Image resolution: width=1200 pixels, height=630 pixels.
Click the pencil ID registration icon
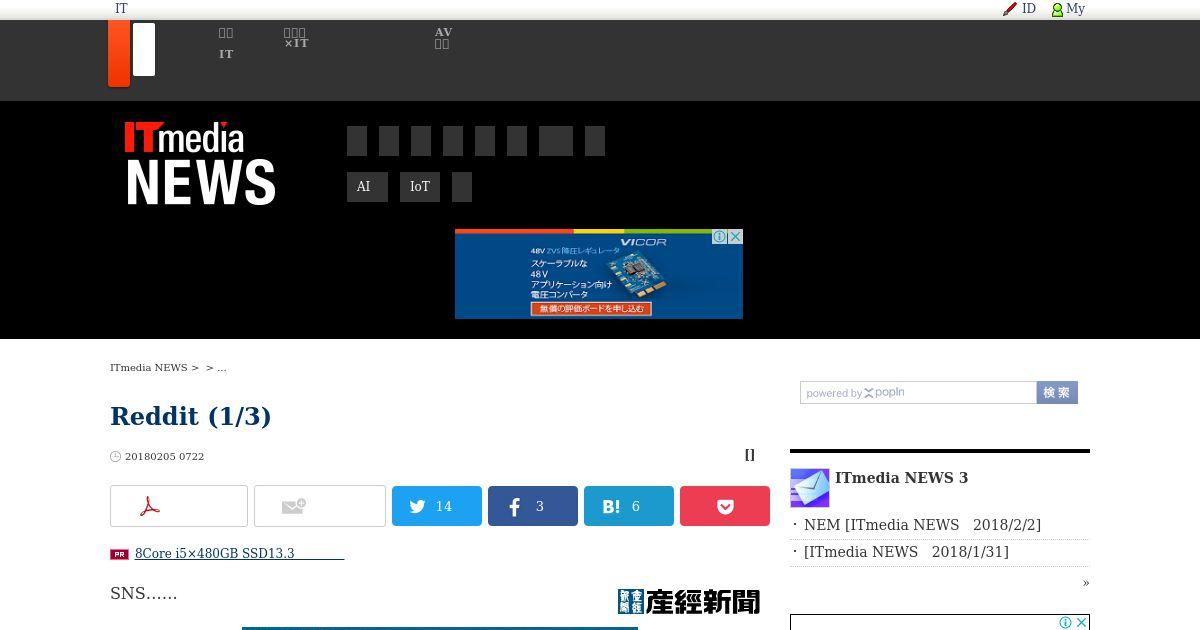(x=1010, y=9)
